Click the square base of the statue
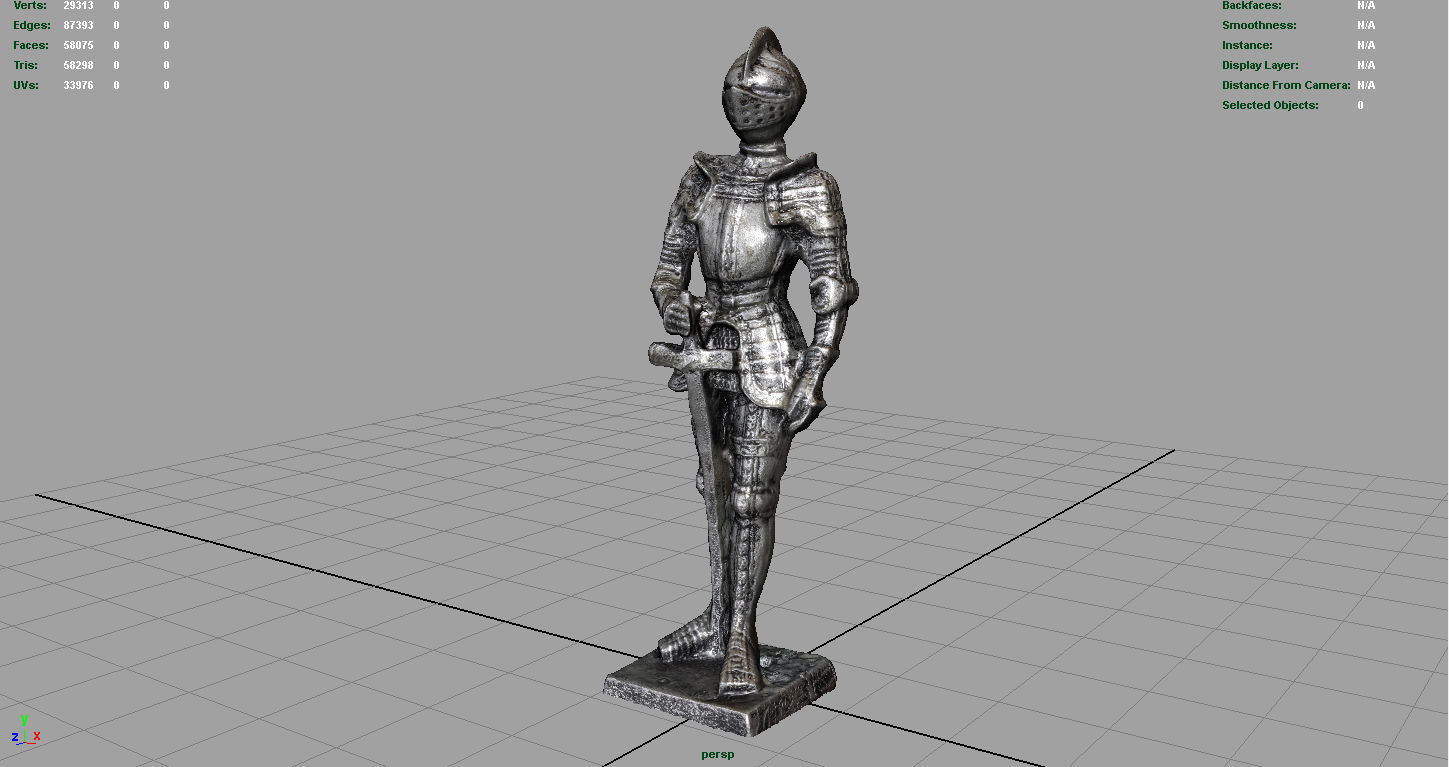 point(719,691)
